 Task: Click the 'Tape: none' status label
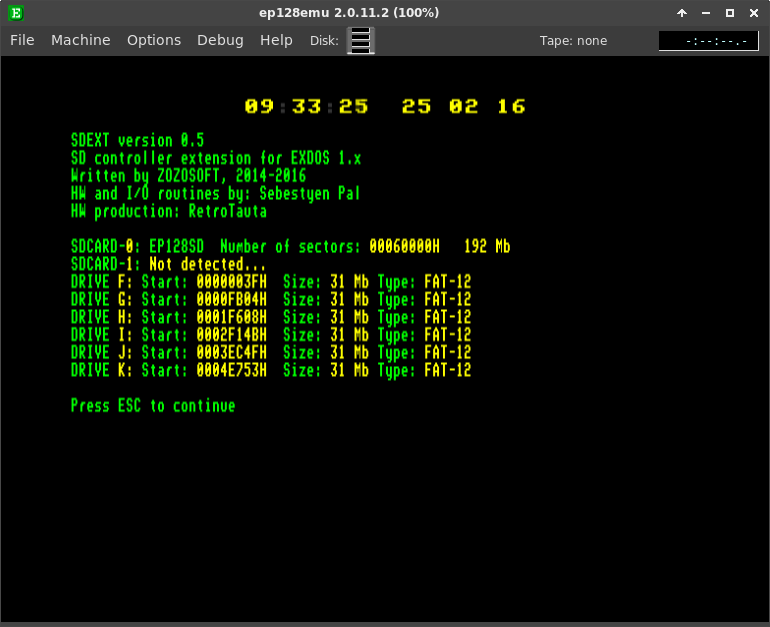573,41
